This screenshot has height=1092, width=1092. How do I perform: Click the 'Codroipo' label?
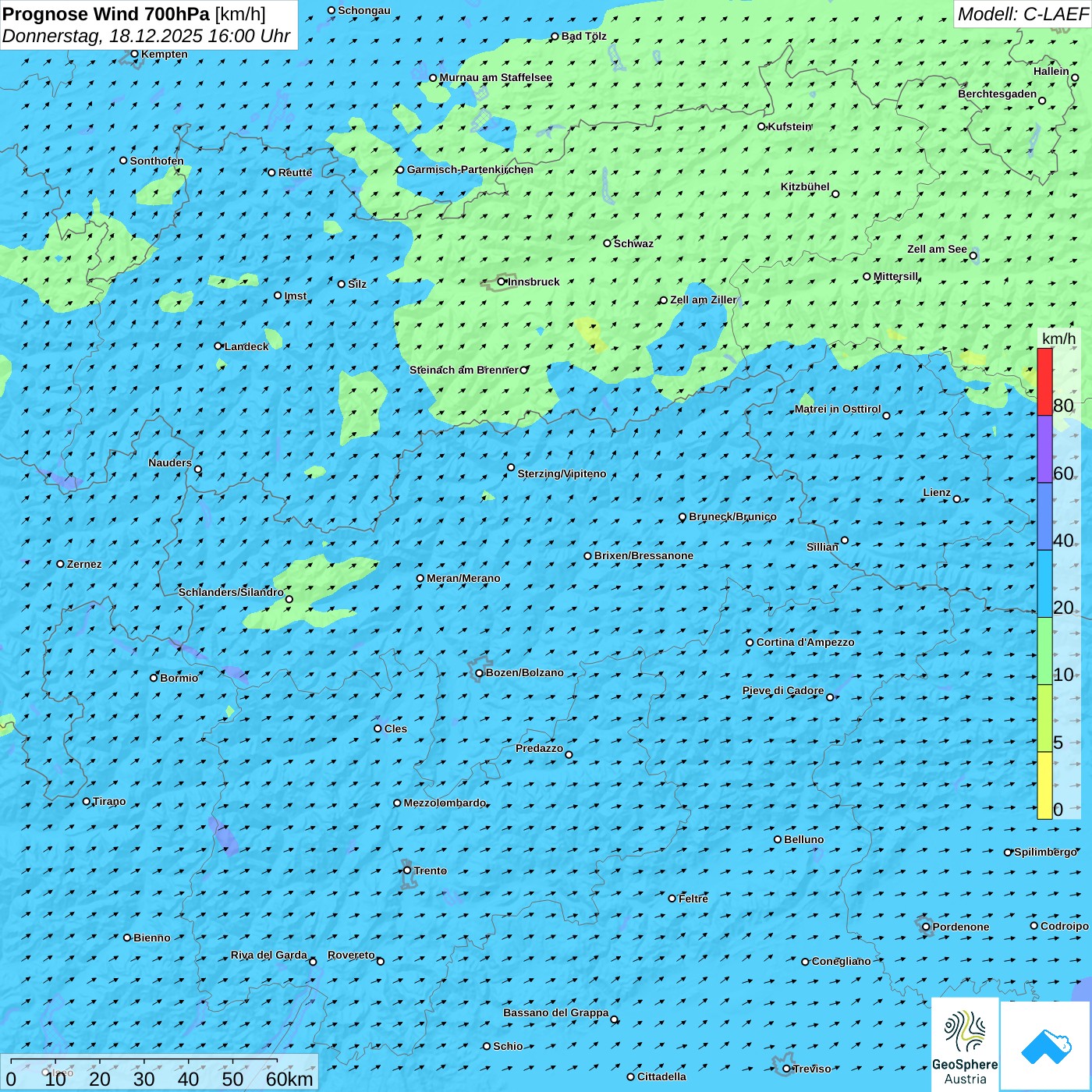pos(1064,926)
